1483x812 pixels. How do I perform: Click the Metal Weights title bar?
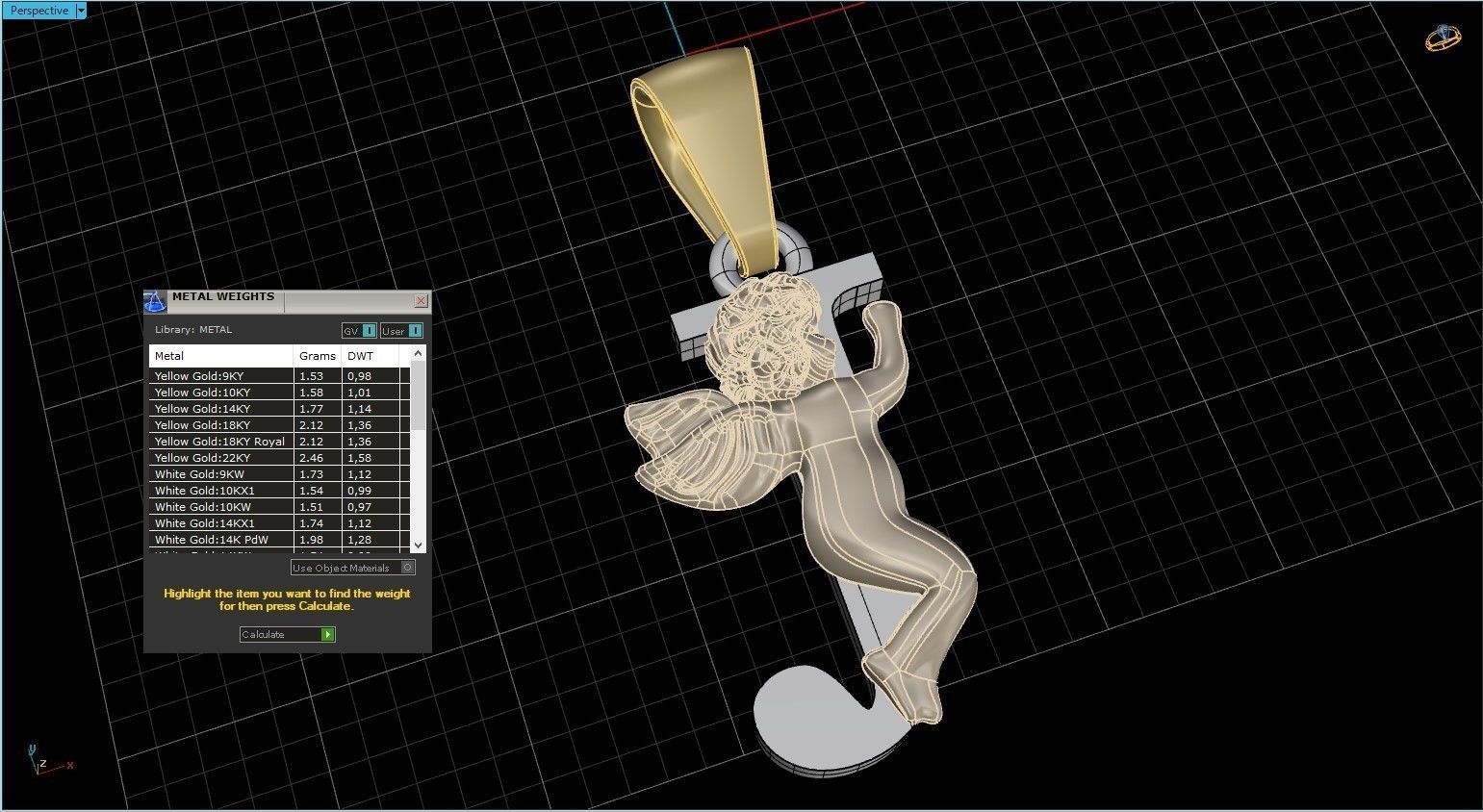point(289,301)
